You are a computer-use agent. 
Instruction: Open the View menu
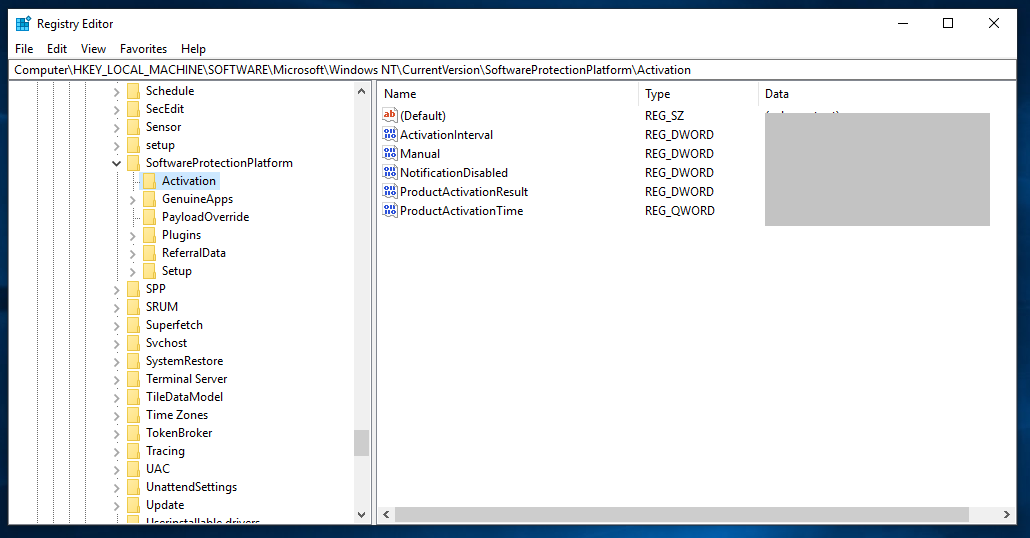[x=93, y=49]
